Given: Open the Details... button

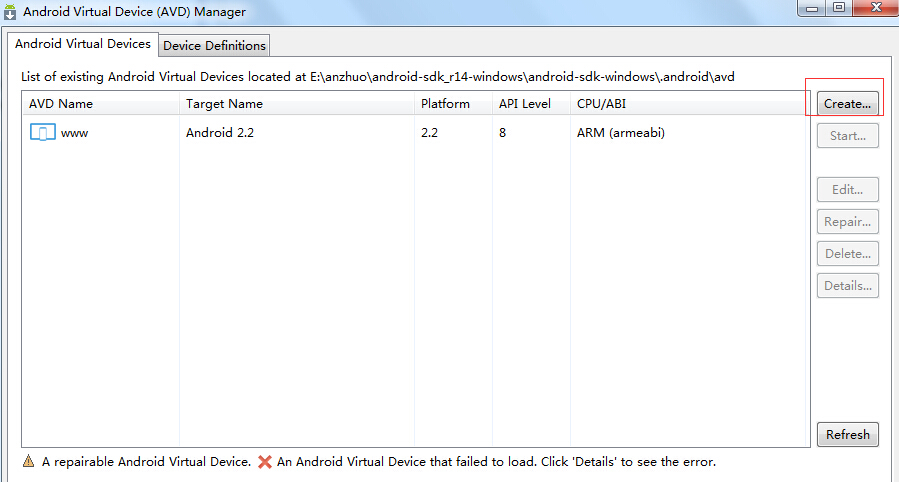Looking at the screenshot, I should click(847, 286).
